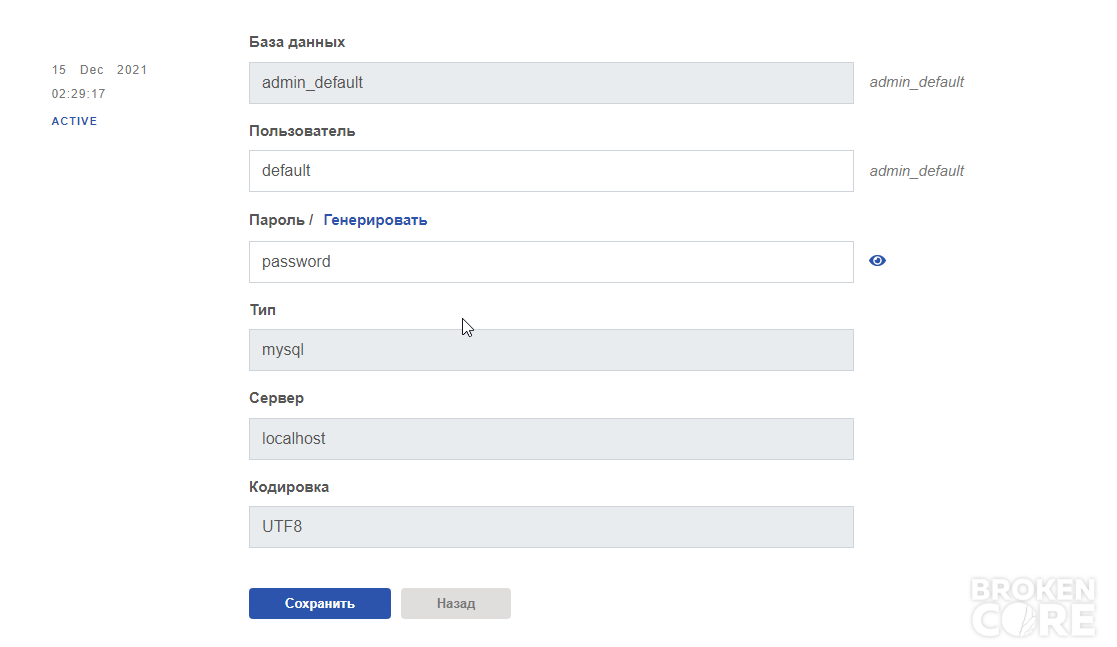The image size is (1117, 647).
Task: Click the date text 15 Dec 2021
Action: 99,70
